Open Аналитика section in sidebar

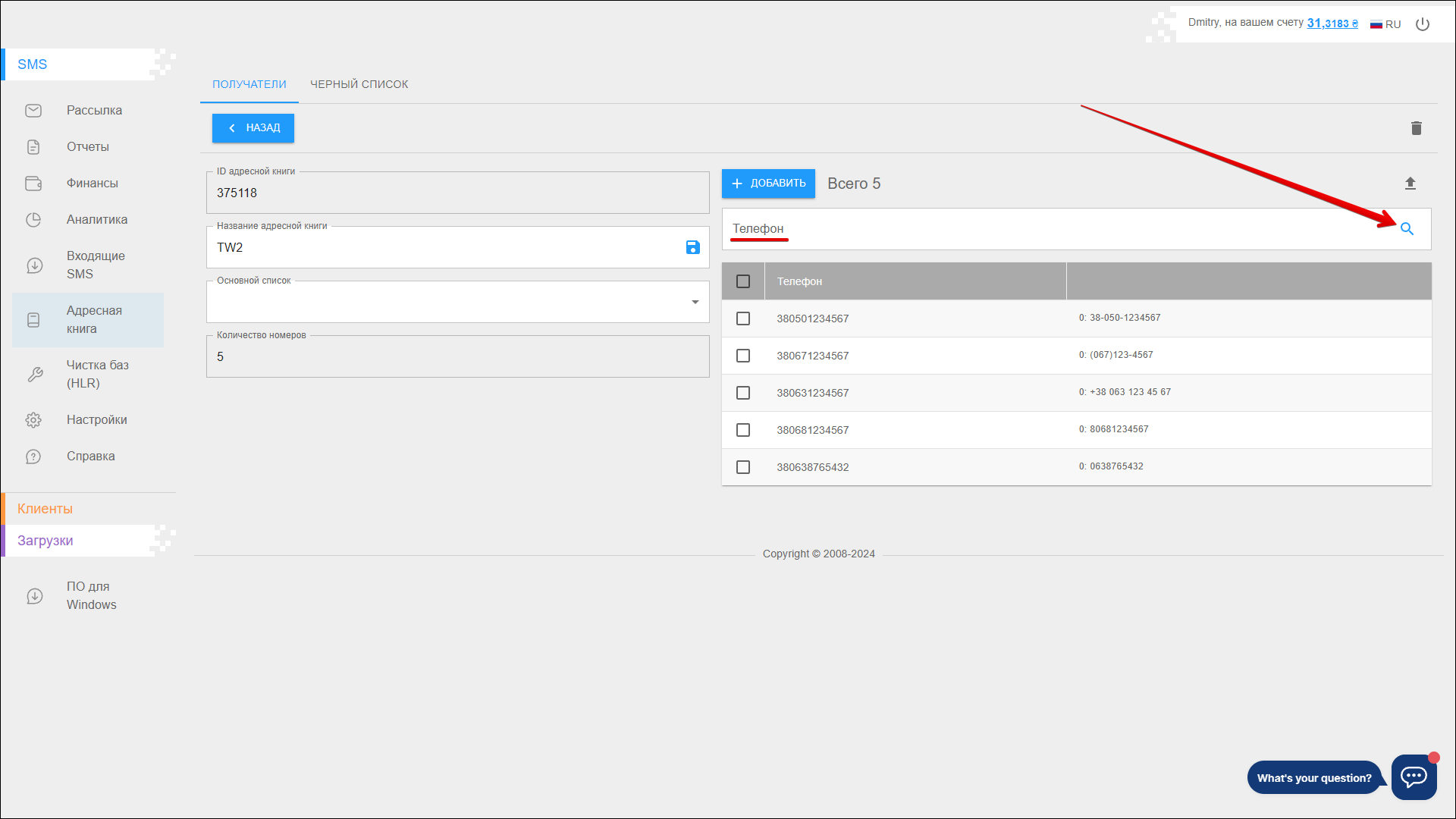[96, 220]
